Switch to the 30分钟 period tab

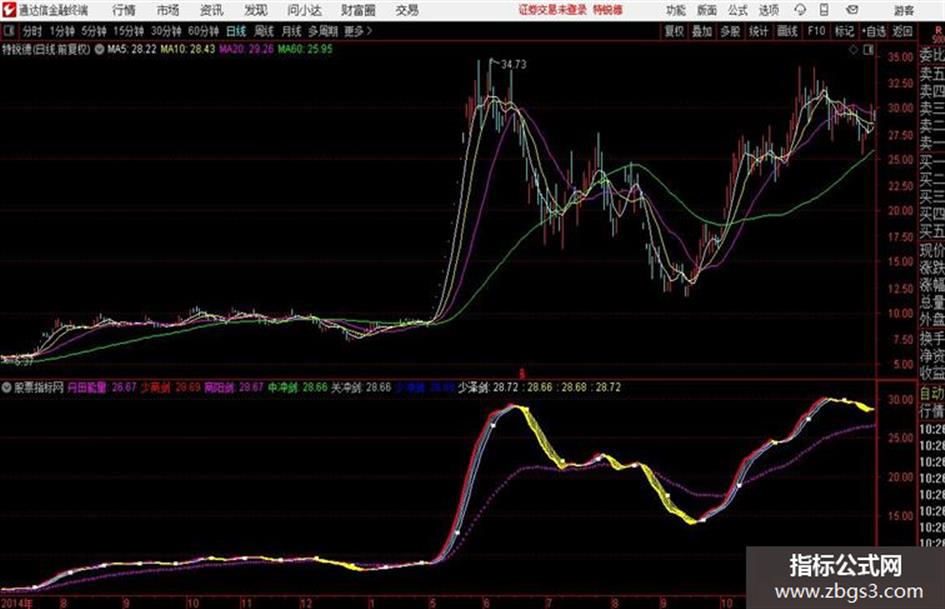click(166, 31)
